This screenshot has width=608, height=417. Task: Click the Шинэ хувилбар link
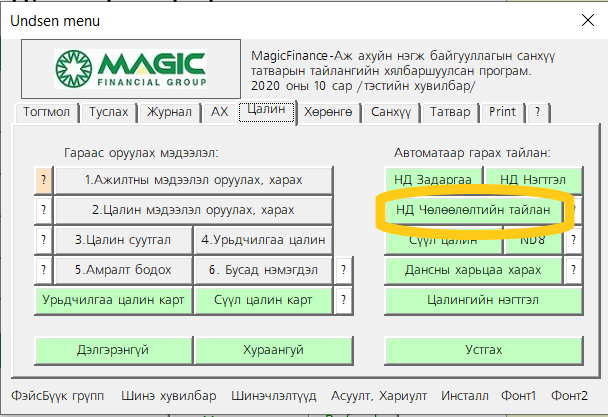tap(168, 395)
